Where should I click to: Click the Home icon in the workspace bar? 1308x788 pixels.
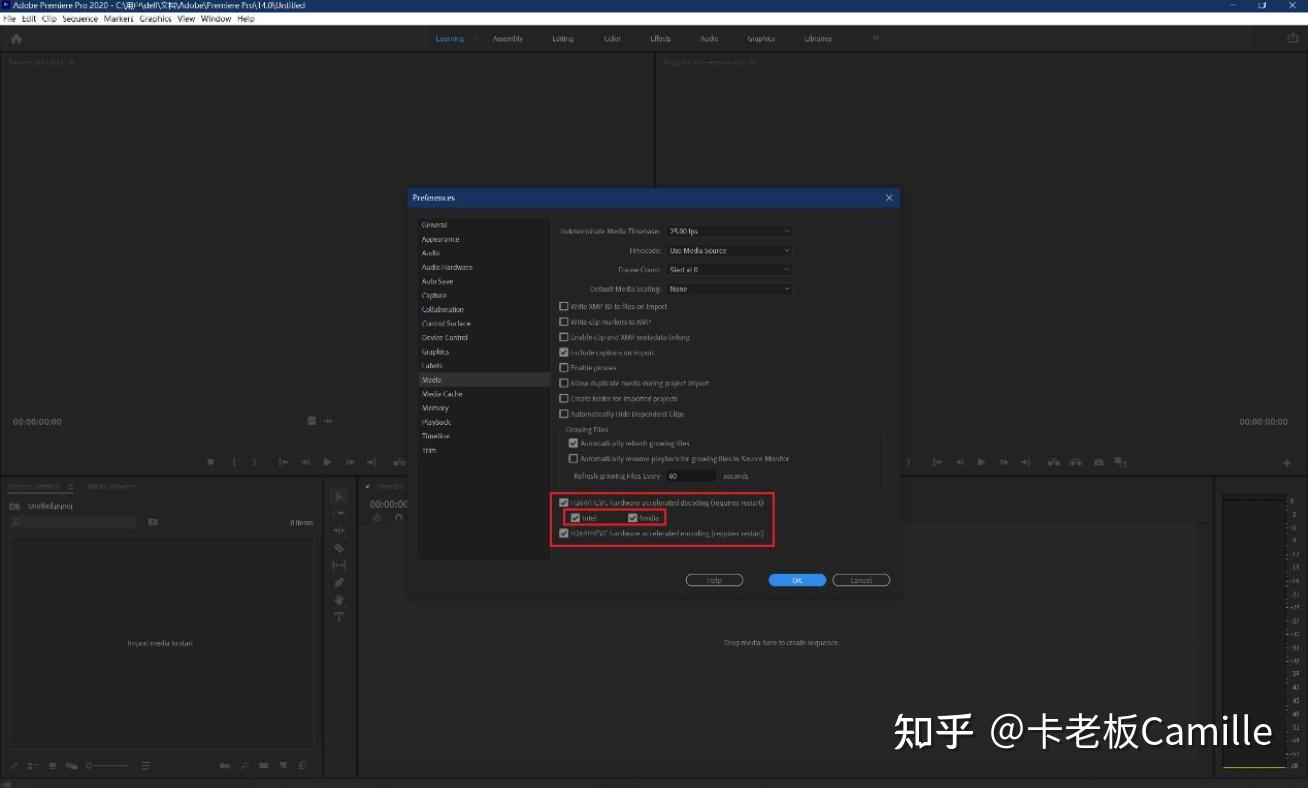tap(16, 39)
